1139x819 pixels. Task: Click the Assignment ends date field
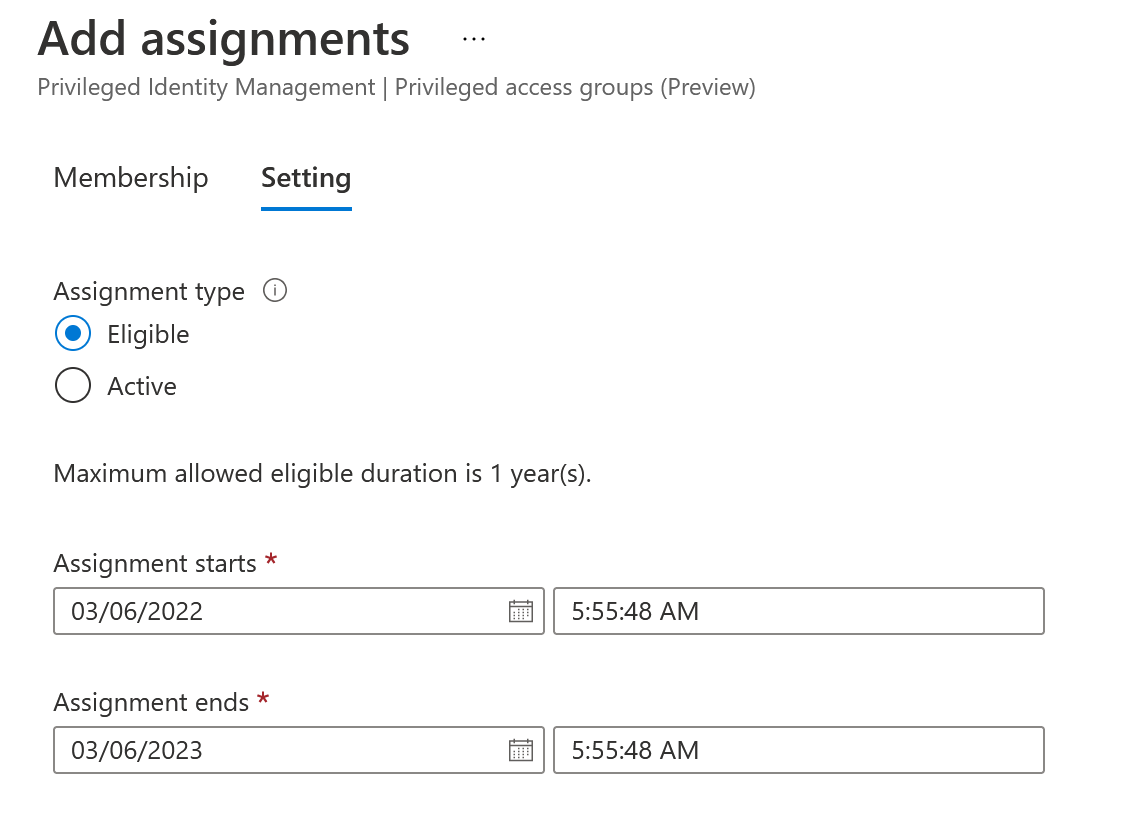coord(280,750)
